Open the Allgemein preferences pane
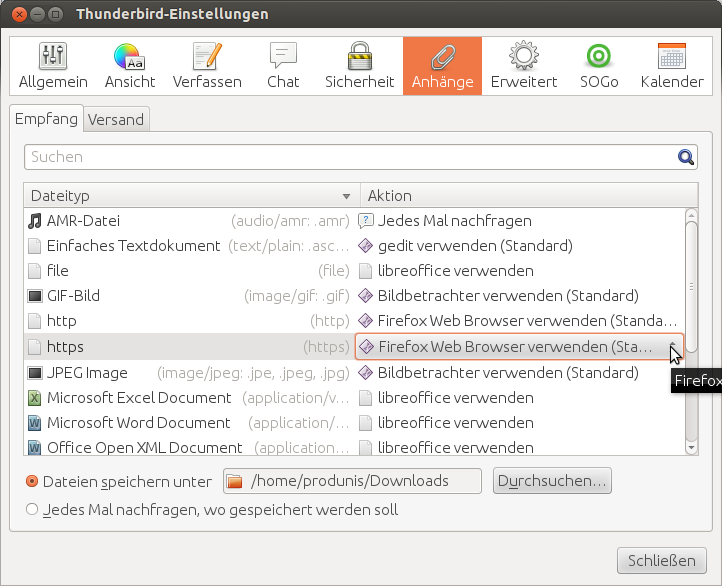Image resolution: width=722 pixels, height=586 pixels. (53, 66)
